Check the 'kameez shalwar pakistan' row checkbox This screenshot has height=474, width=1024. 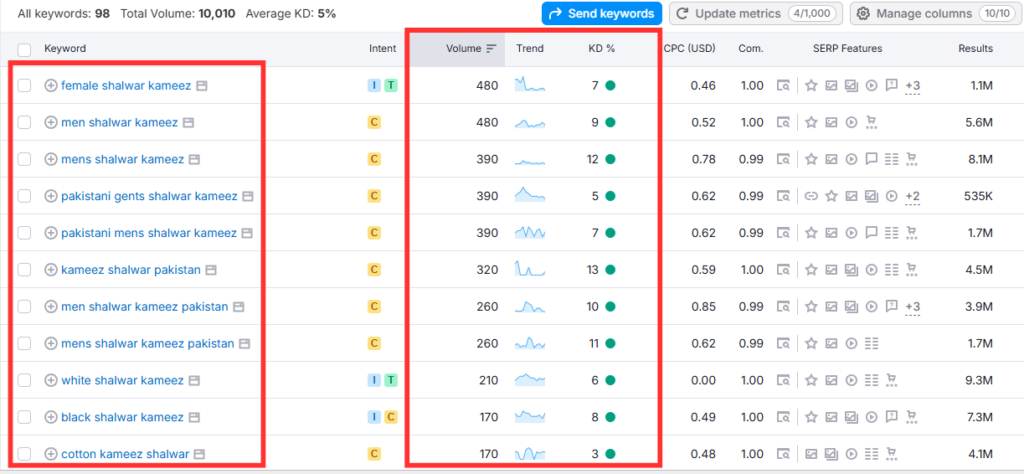24,269
